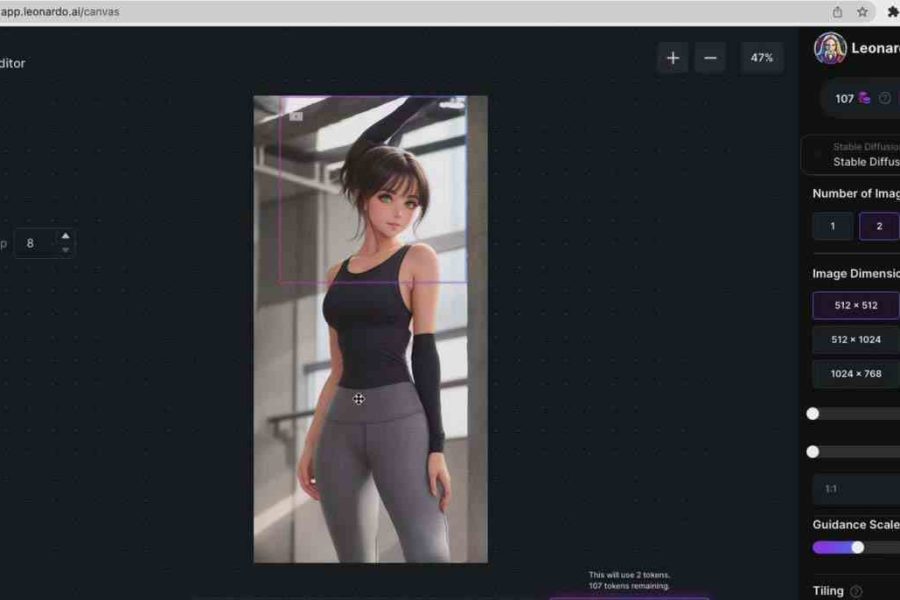Click the Leonardo avatar logo
This screenshot has height=600, width=900.
(x=830, y=48)
